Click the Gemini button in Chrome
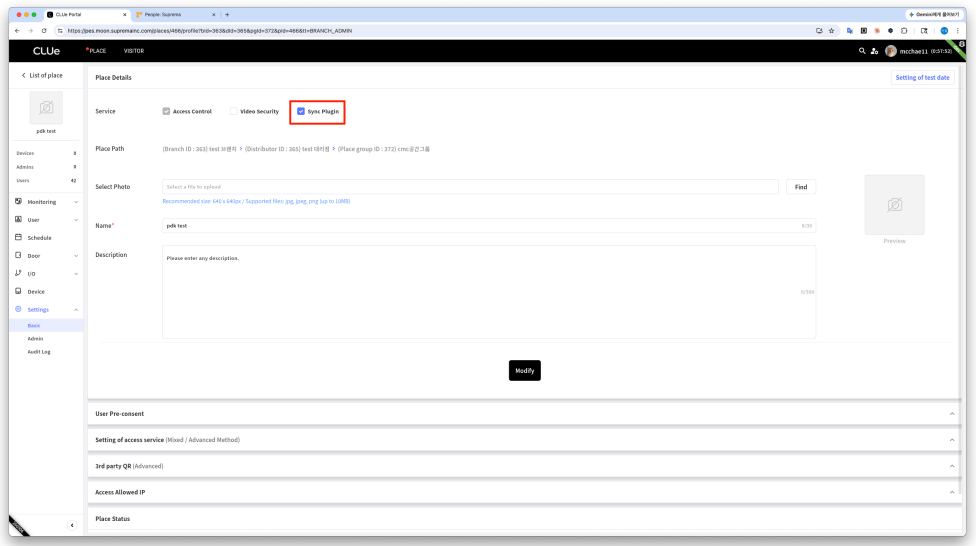976x546 pixels. pyautogui.click(x=934, y=14)
